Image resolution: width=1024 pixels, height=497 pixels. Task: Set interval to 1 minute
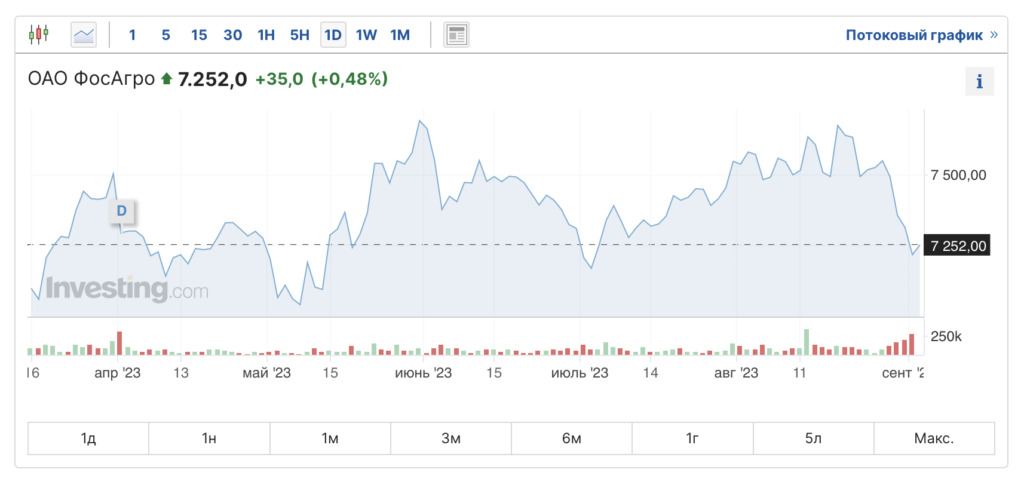132,35
